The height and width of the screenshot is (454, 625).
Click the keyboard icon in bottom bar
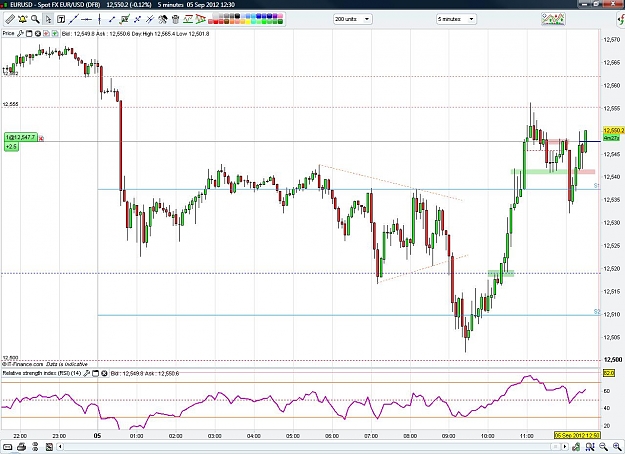tap(8, 447)
